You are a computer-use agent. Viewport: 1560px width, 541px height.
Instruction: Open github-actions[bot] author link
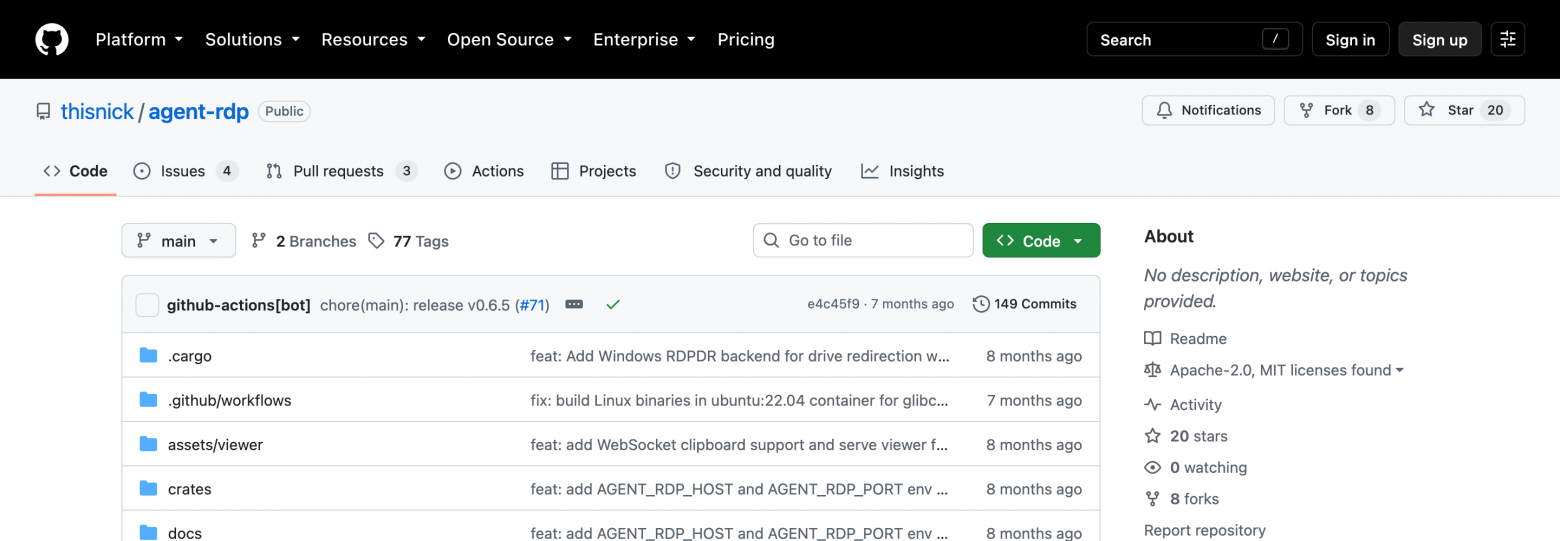[x=239, y=305]
